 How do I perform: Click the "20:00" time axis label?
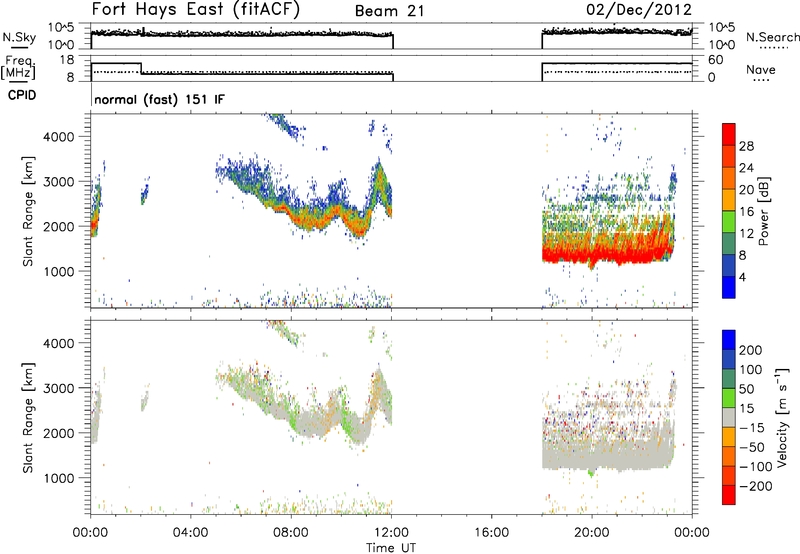click(592, 533)
